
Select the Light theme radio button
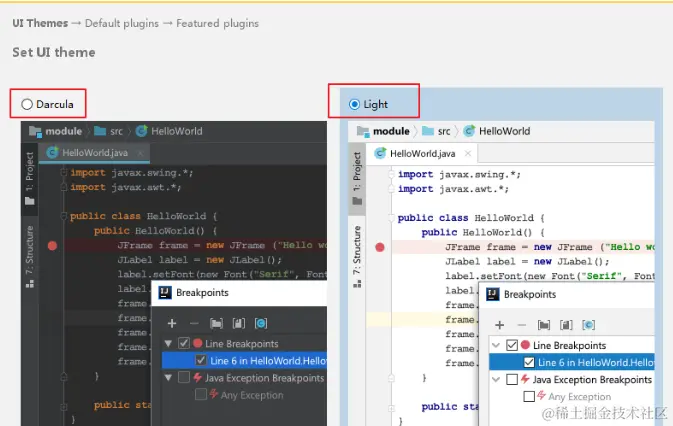[x=354, y=104]
